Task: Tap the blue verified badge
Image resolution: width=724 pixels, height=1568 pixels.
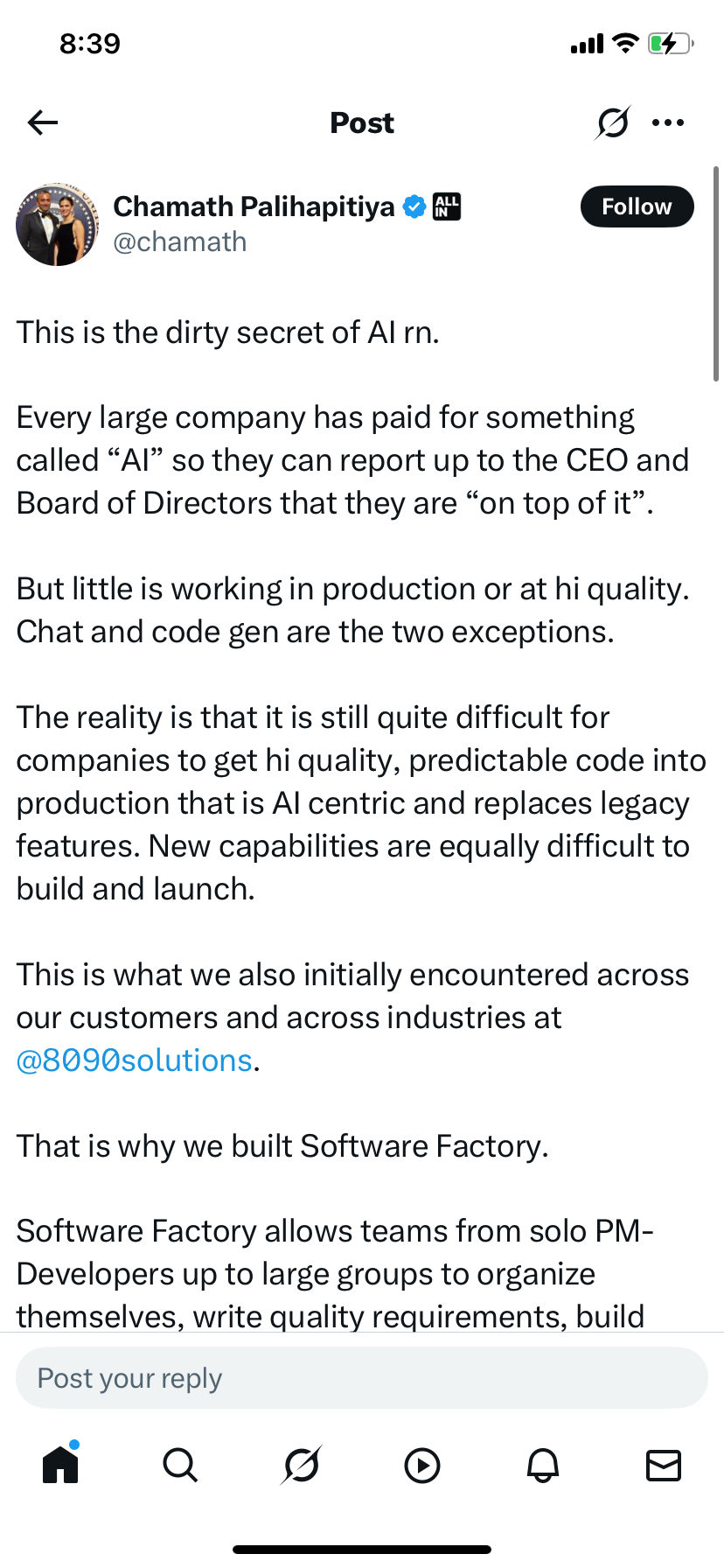Action: (x=414, y=206)
